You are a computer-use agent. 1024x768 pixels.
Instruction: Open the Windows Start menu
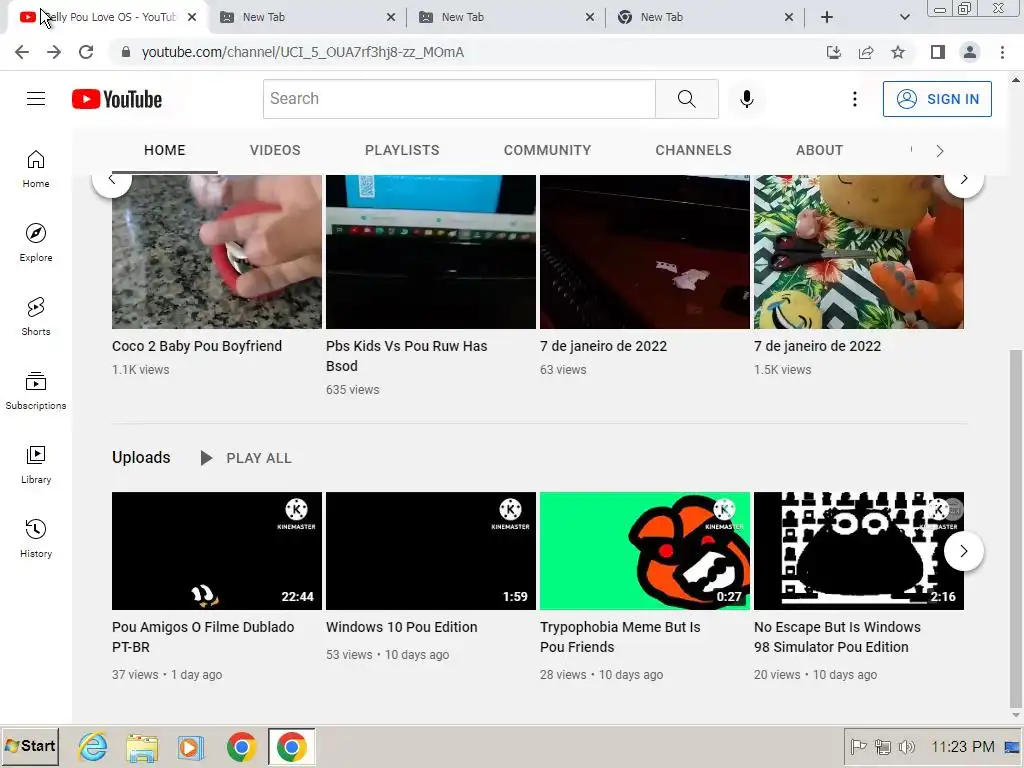[30, 746]
